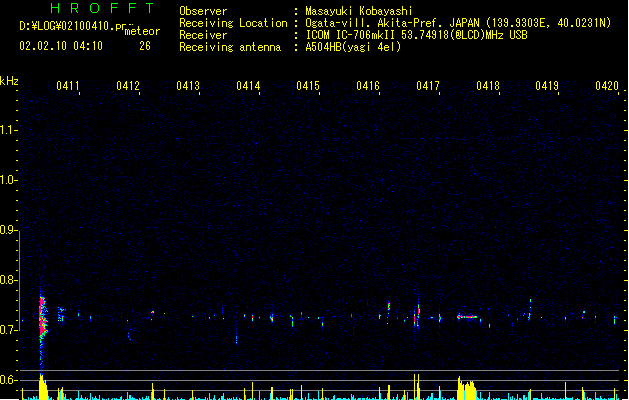Click the meteor label
The height and width of the screenshot is (400, 629).
pyautogui.click(x=142, y=31)
